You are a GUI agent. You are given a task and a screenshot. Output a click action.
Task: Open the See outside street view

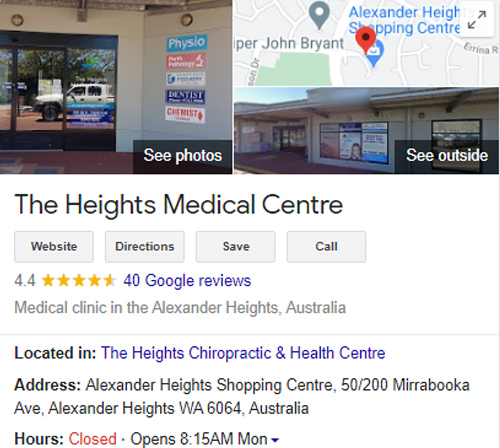(366, 131)
